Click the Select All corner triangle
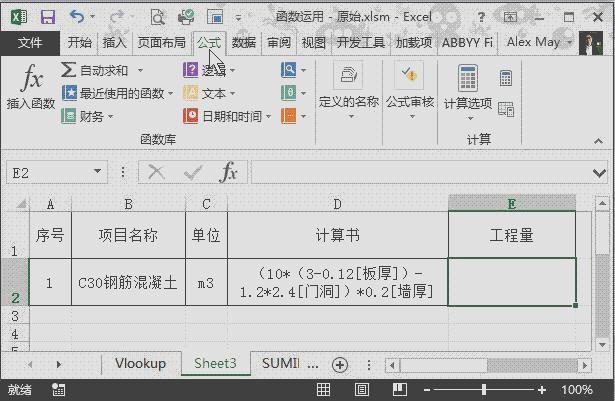Image resolution: width=615 pixels, height=401 pixels. [x=21, y=204]
